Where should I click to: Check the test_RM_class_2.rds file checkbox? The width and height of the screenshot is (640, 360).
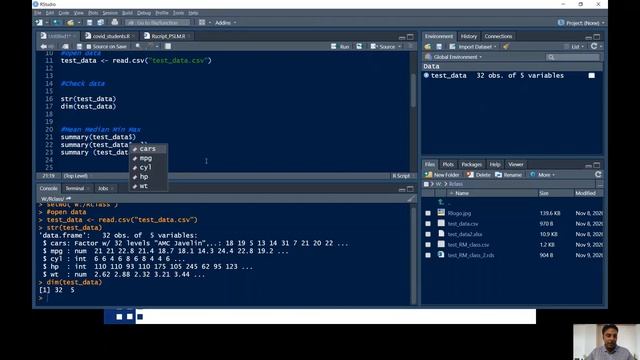(428, 255)
